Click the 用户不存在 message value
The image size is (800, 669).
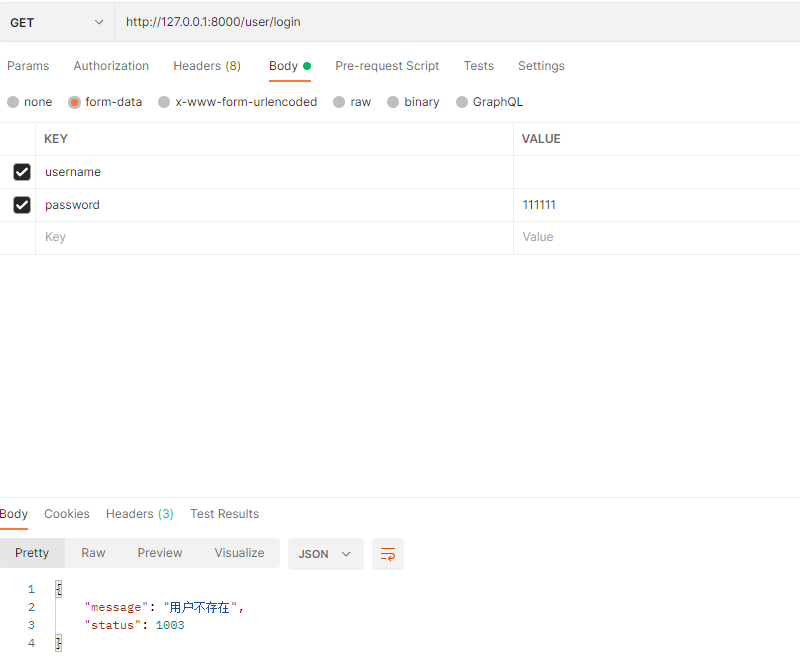pyautogui.click(x=199, y=607)
